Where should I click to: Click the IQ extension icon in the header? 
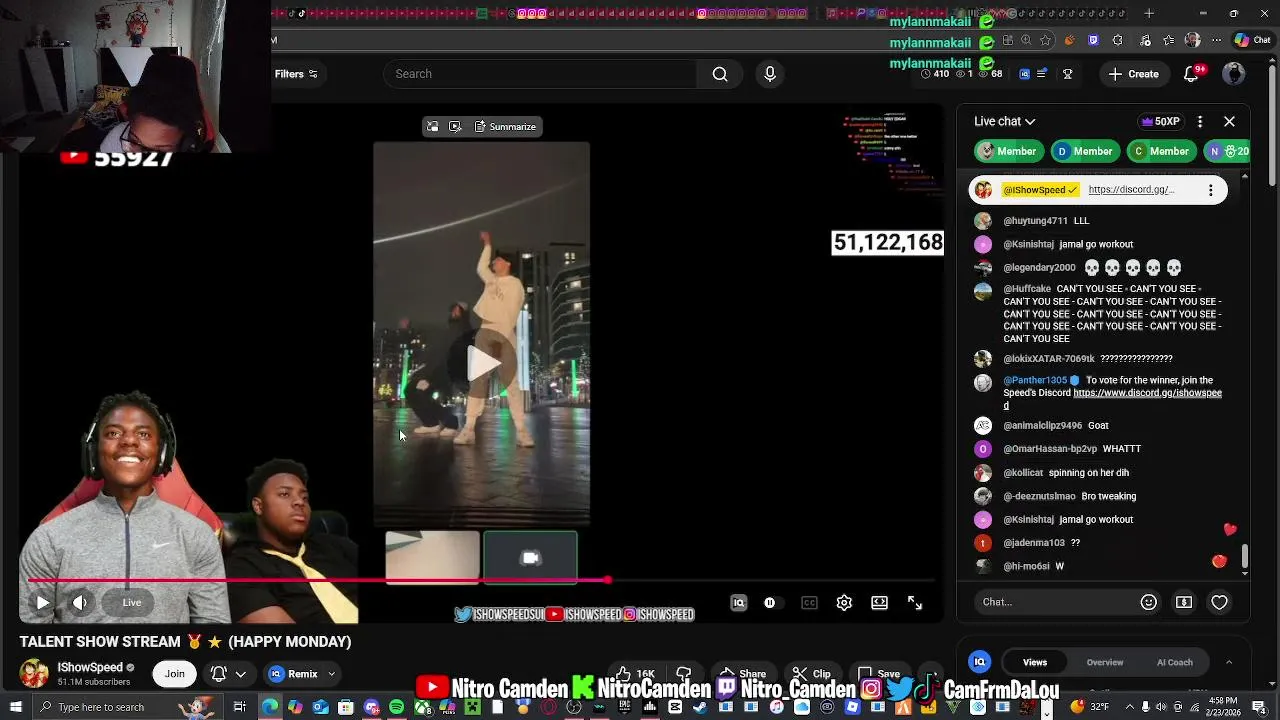(1025, 74)
